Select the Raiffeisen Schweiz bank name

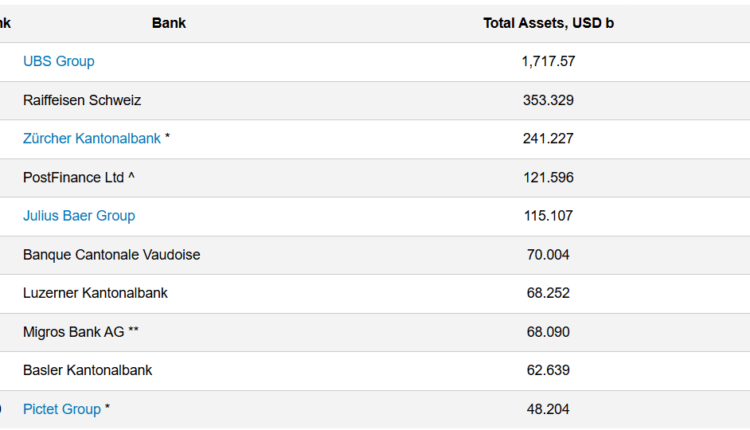click(82, 100)
